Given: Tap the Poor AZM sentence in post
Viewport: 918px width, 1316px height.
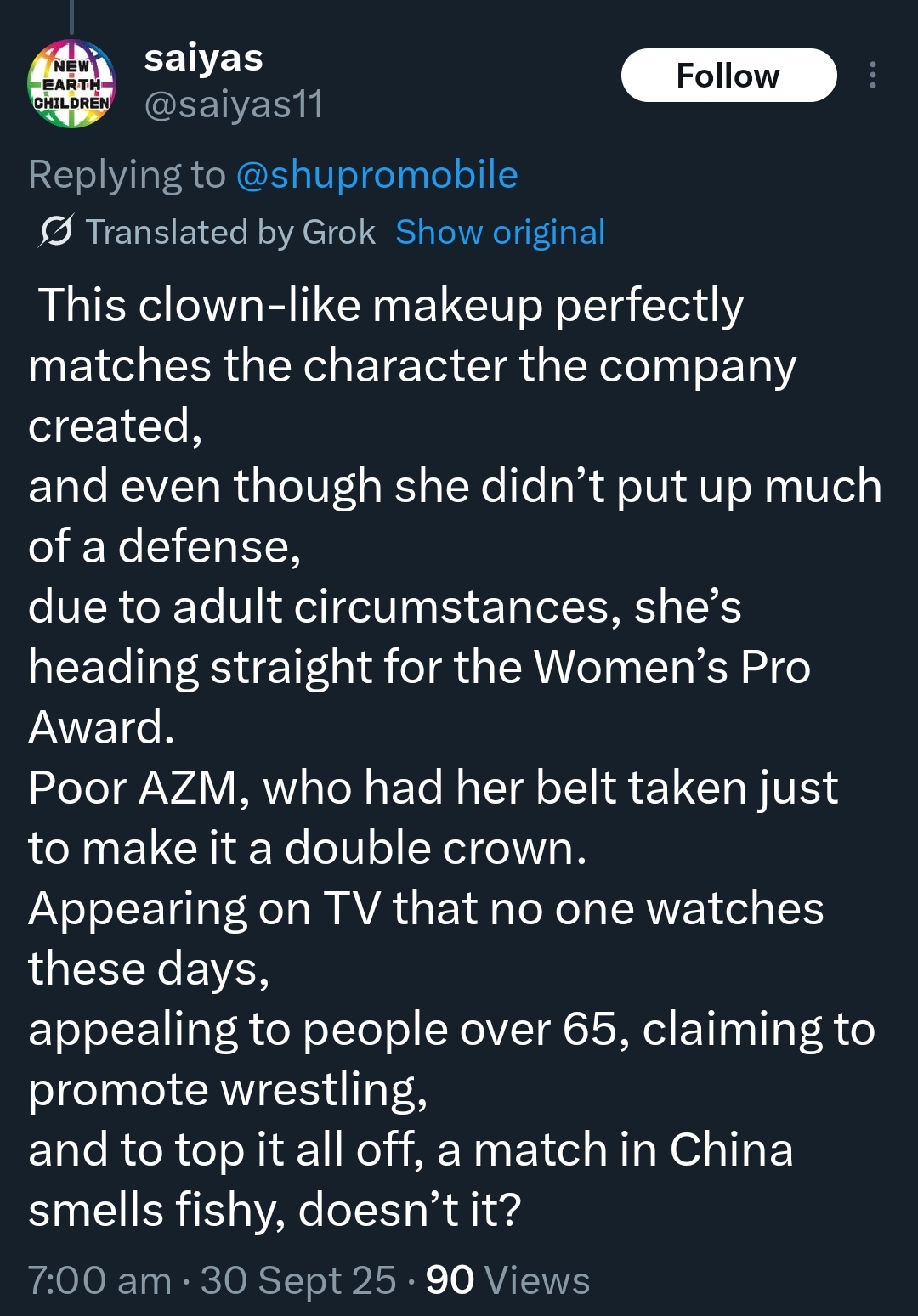Looking at the screenshot, I should pos(433,817).
